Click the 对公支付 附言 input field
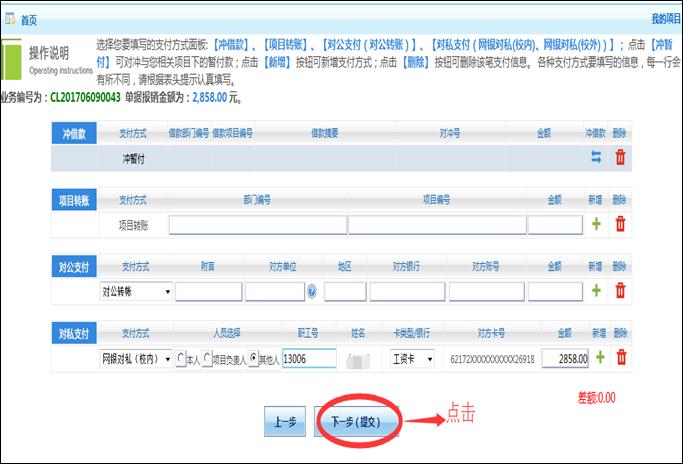 pyautogui.click(x=209, y=291)
